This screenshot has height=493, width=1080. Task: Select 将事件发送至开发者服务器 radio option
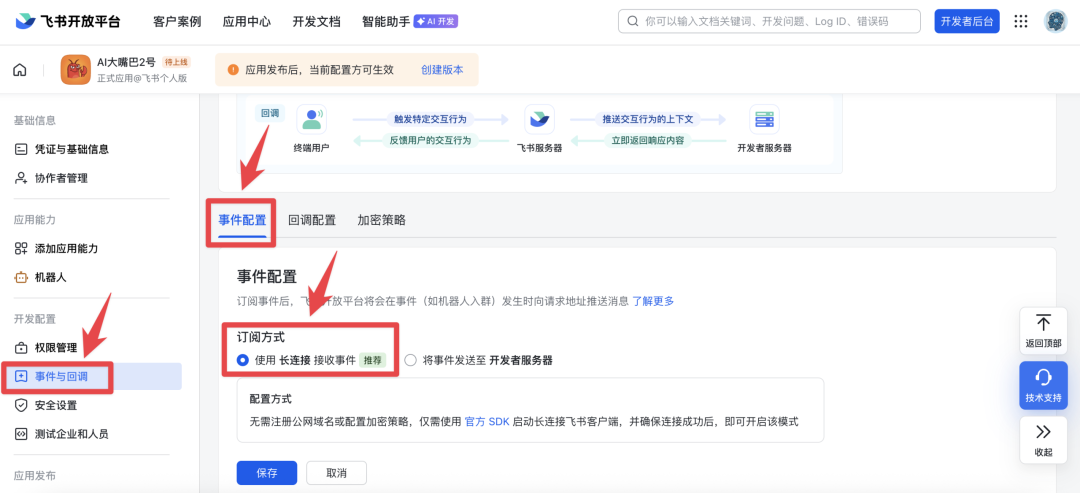411,360
